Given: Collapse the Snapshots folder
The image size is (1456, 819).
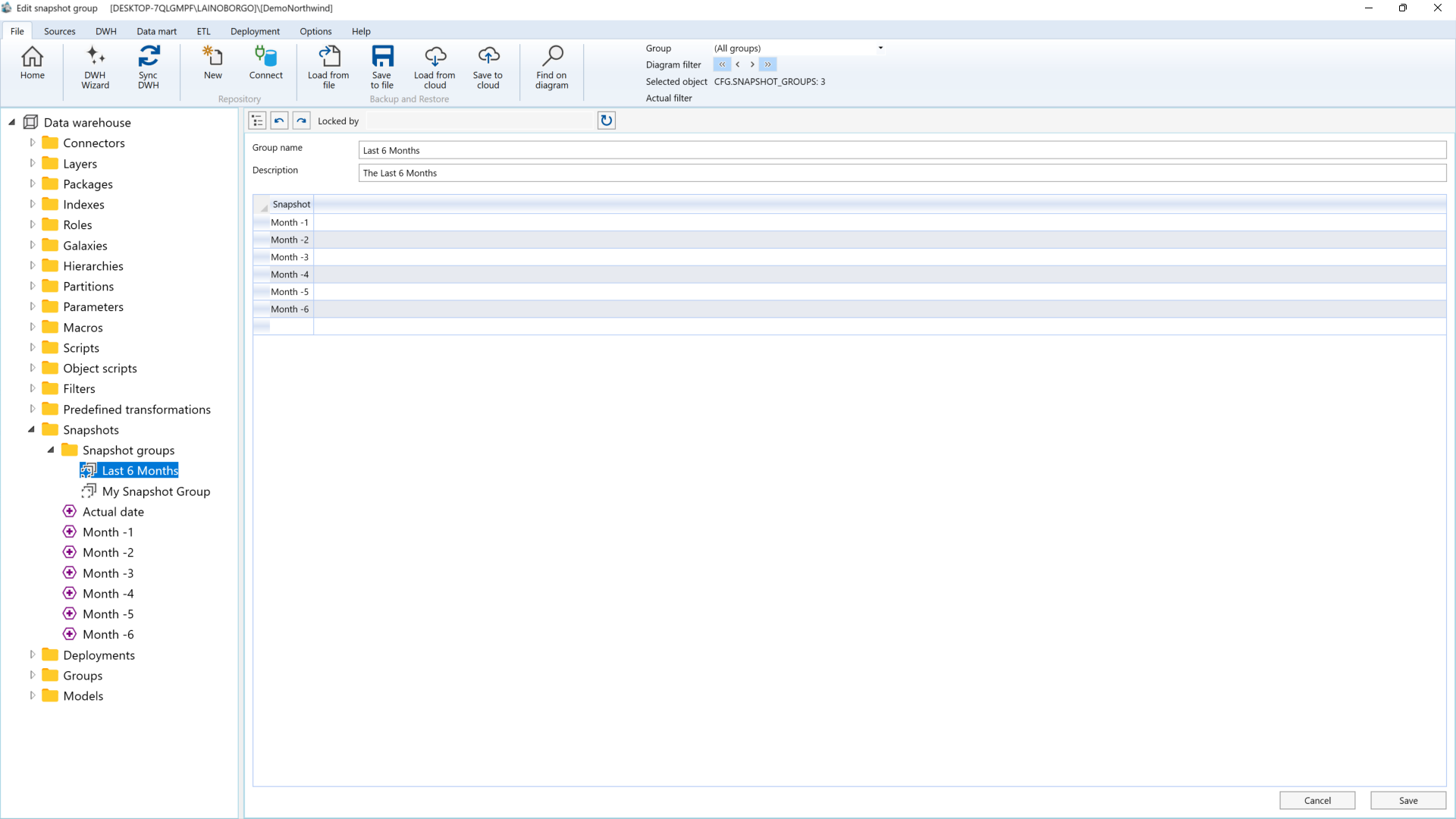Looking at the screenshot, I should [x=32, y=429].
